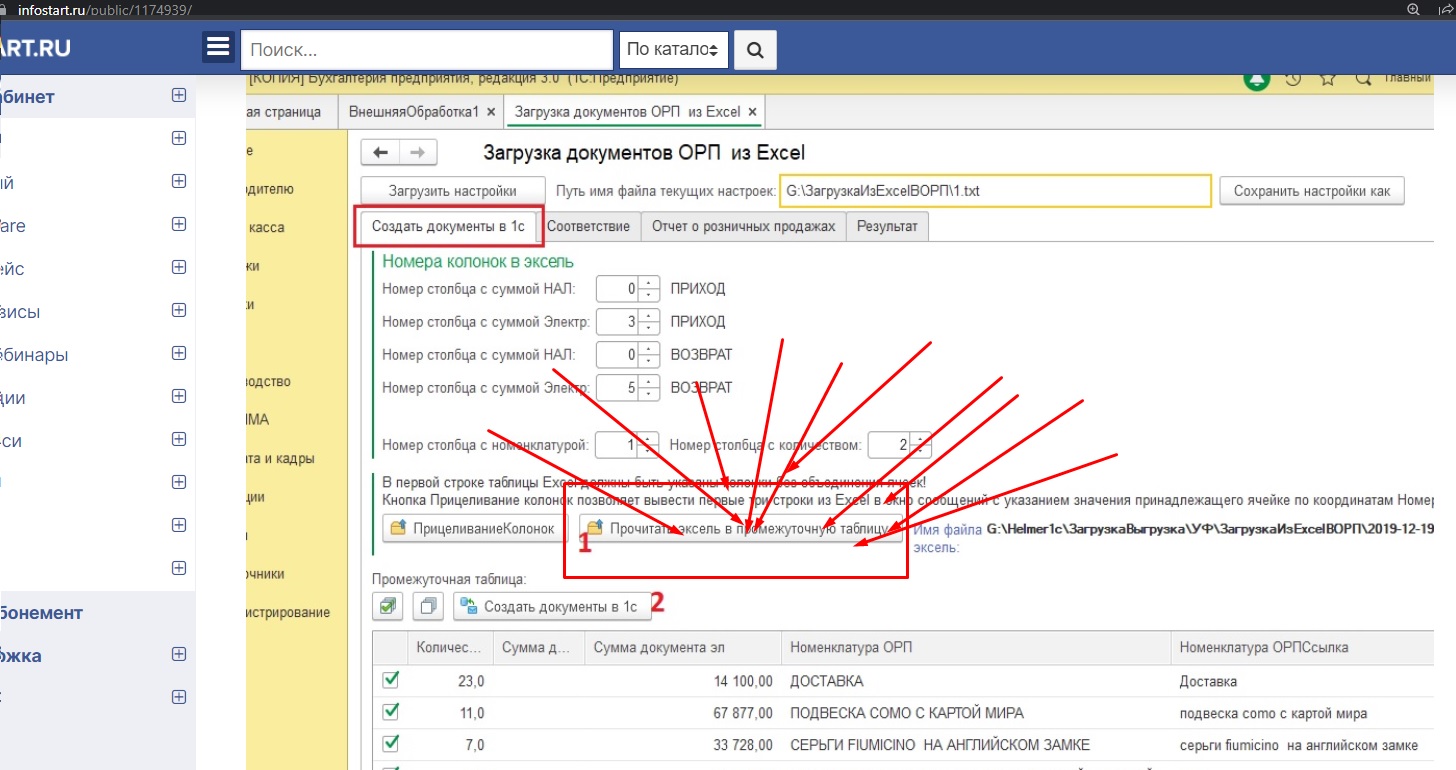Expand the sidebar section ending in 'бинары'
Image resolution: width=1456 pixels, height=770 pixels.
click(179, 353)
